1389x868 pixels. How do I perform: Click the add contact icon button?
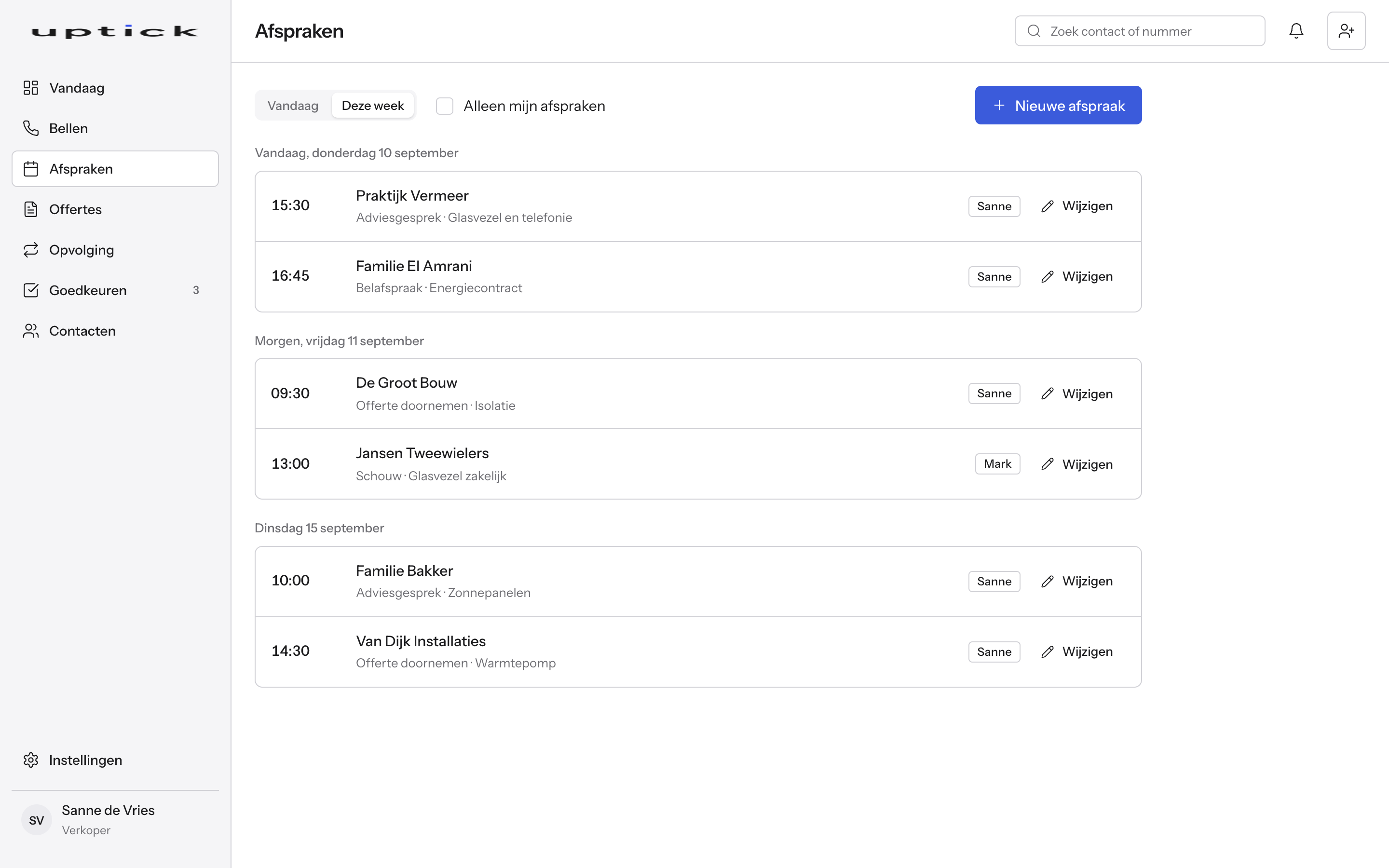1346,31
